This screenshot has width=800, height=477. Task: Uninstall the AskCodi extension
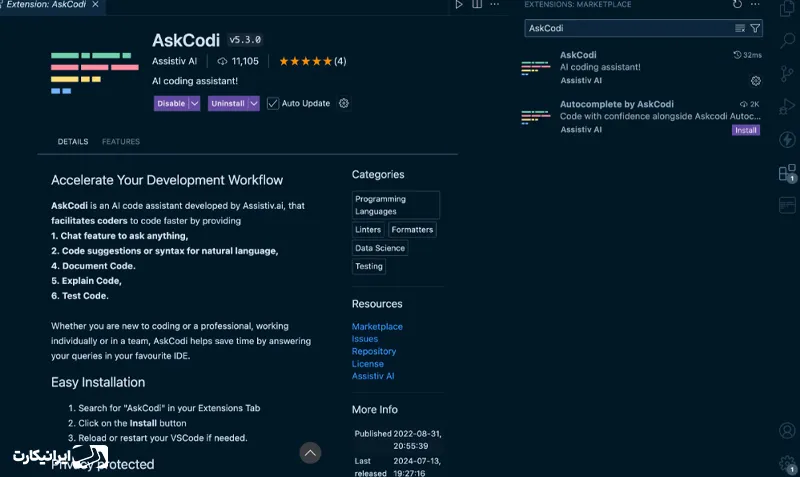tap(228, 104)
